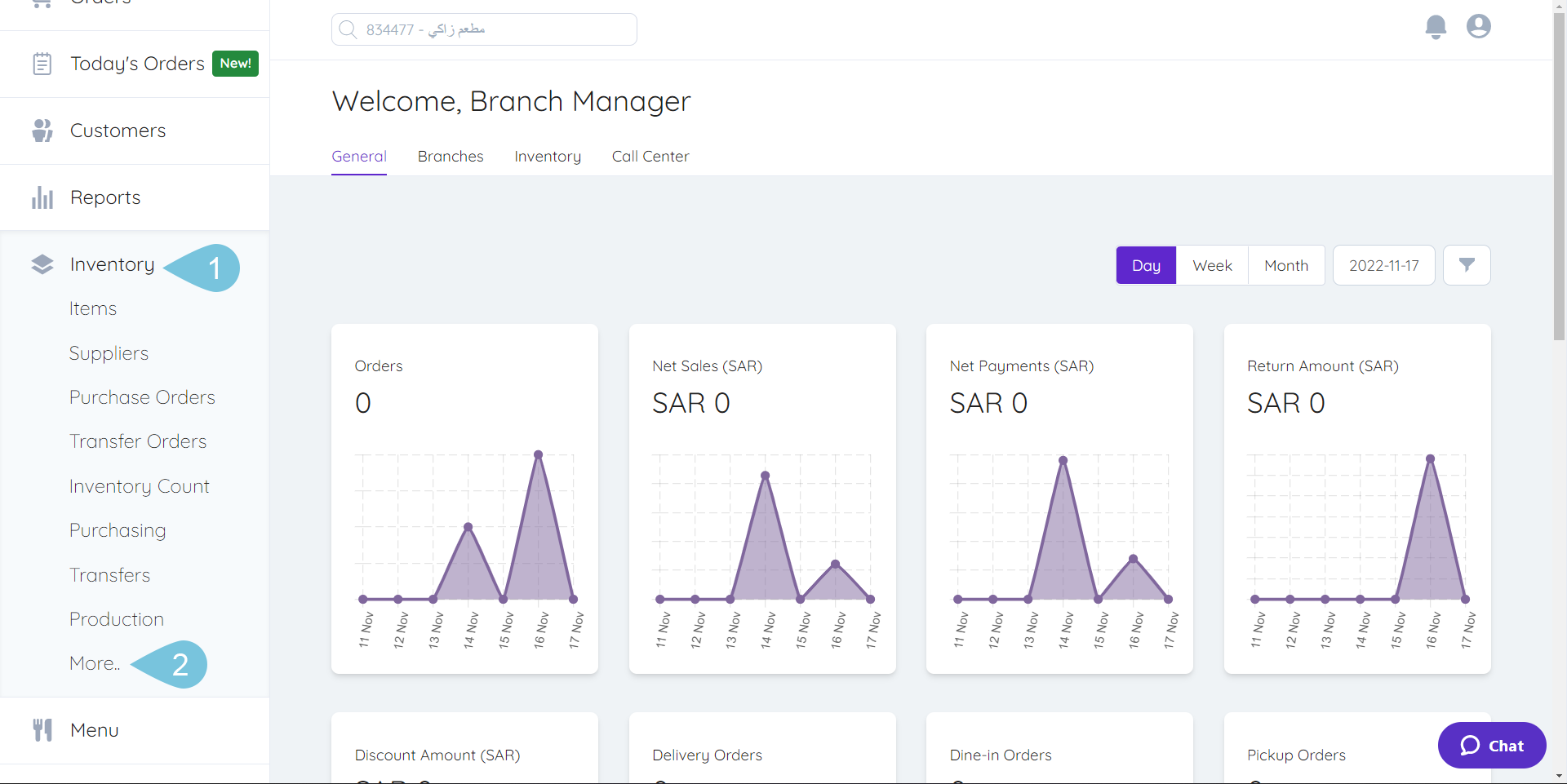Expand the More.. item under Inventory
Image resolution: width=1567 pixels, height=784 pixels.
click(93, 662)
